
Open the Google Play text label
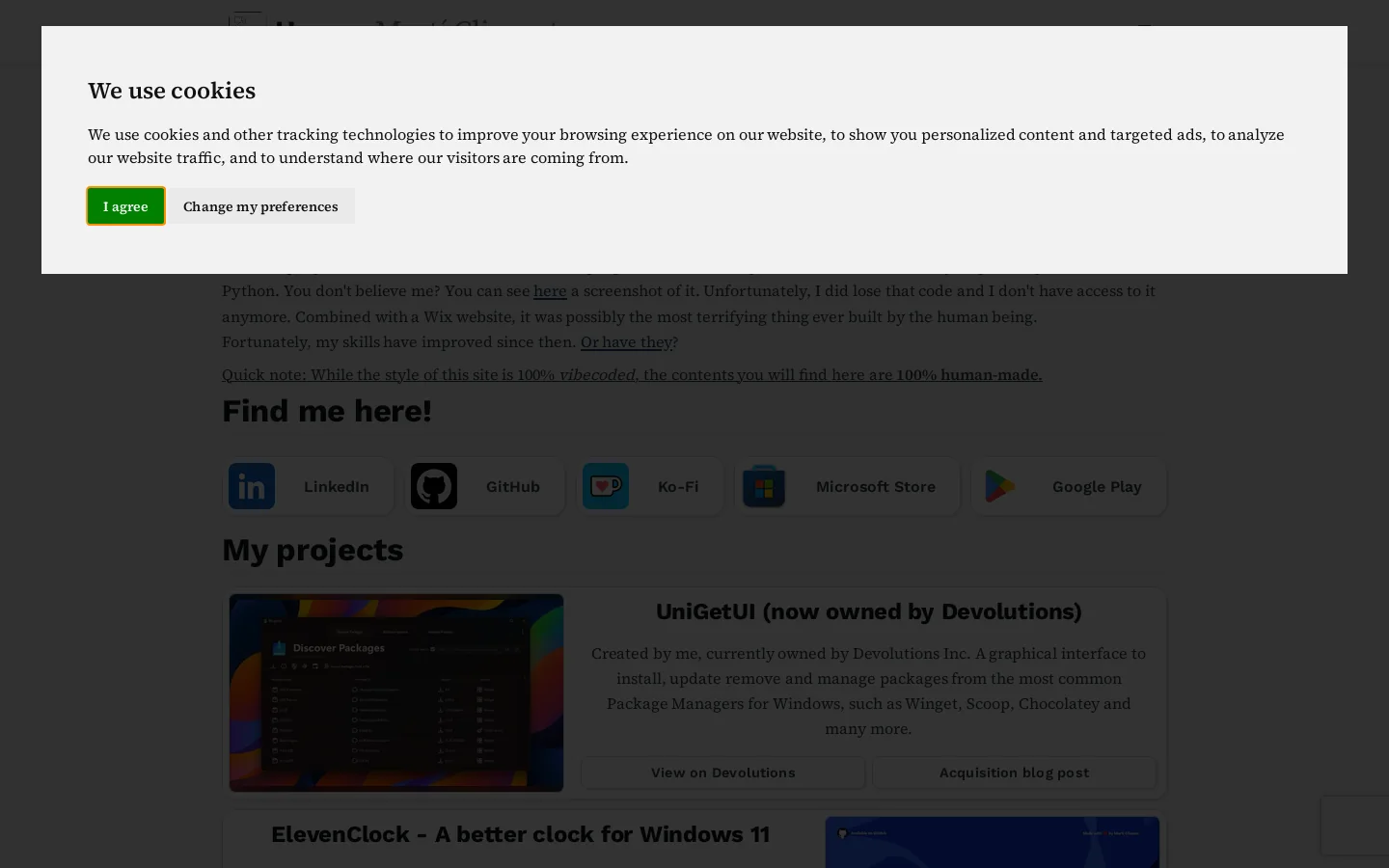click(x=1097, y=487)
